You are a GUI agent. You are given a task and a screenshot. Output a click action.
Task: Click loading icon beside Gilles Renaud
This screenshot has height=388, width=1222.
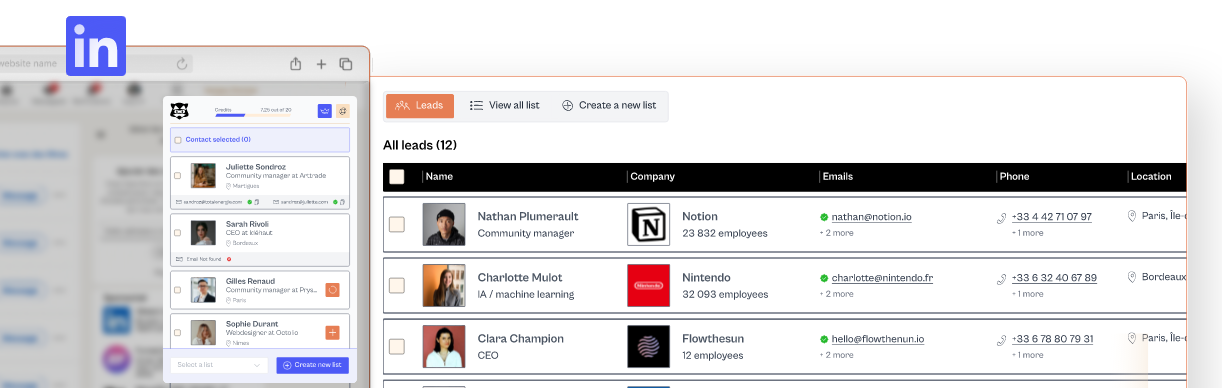[332, 290]
